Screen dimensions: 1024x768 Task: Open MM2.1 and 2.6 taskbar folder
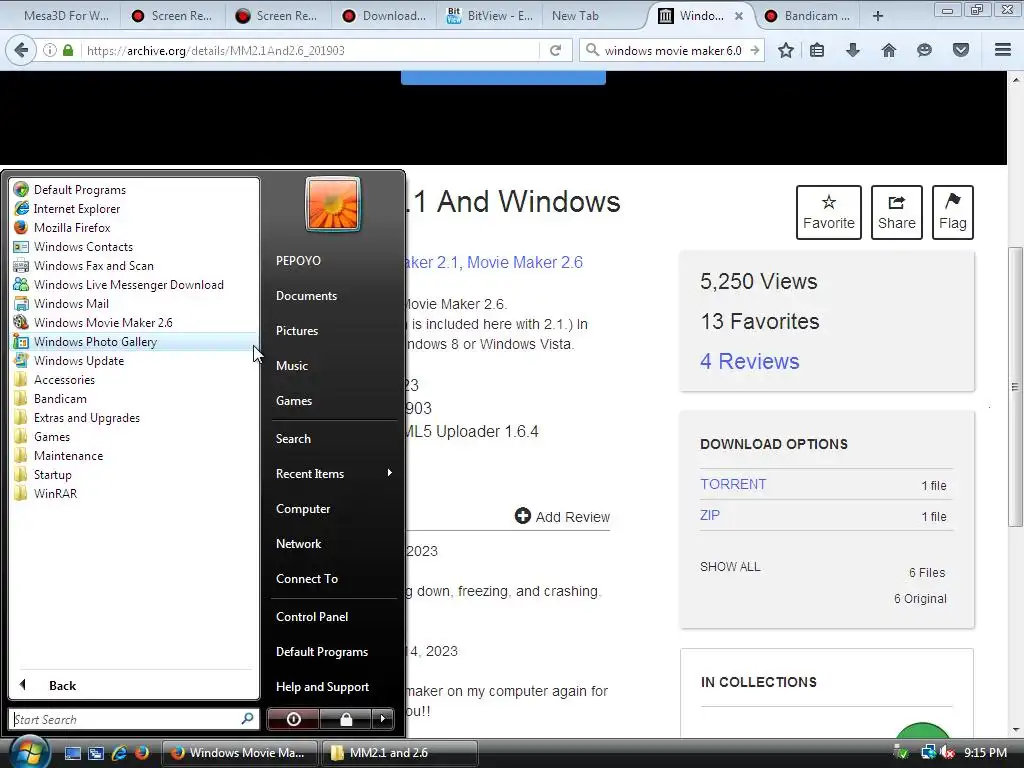[400, 753]
